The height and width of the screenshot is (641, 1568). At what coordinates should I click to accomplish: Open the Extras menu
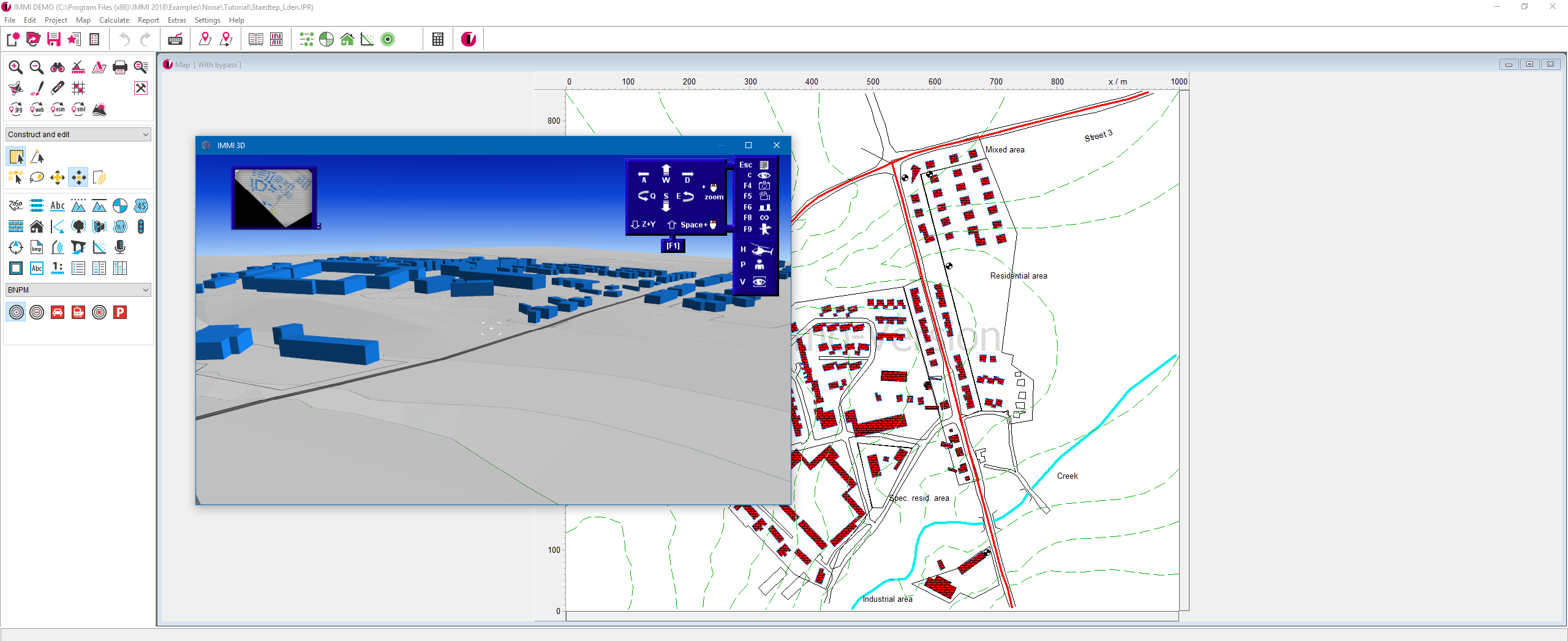coord(176,20)
